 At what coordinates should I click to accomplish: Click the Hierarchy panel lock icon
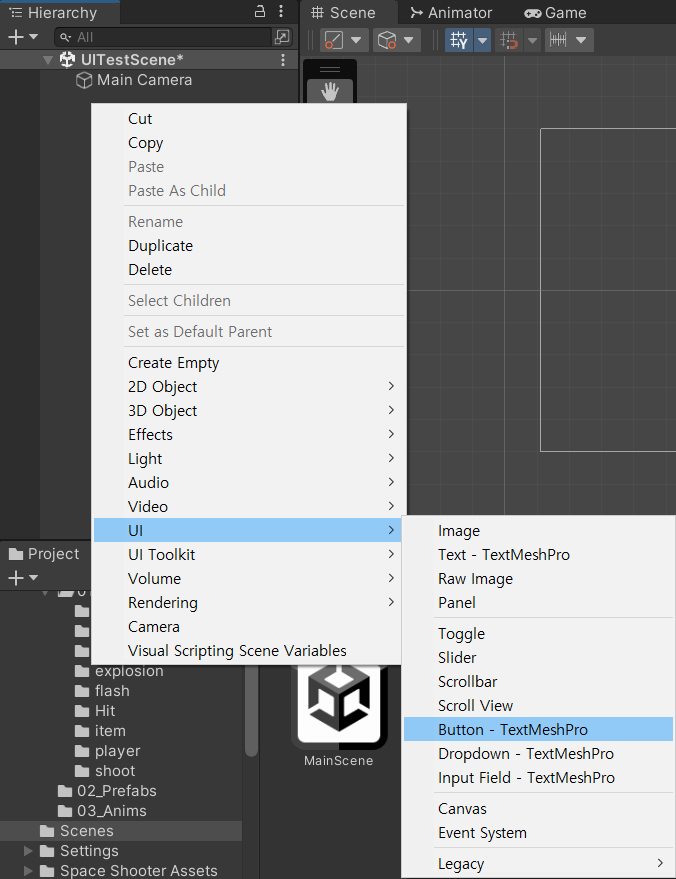pyautogui.click(x=260, y=11)
